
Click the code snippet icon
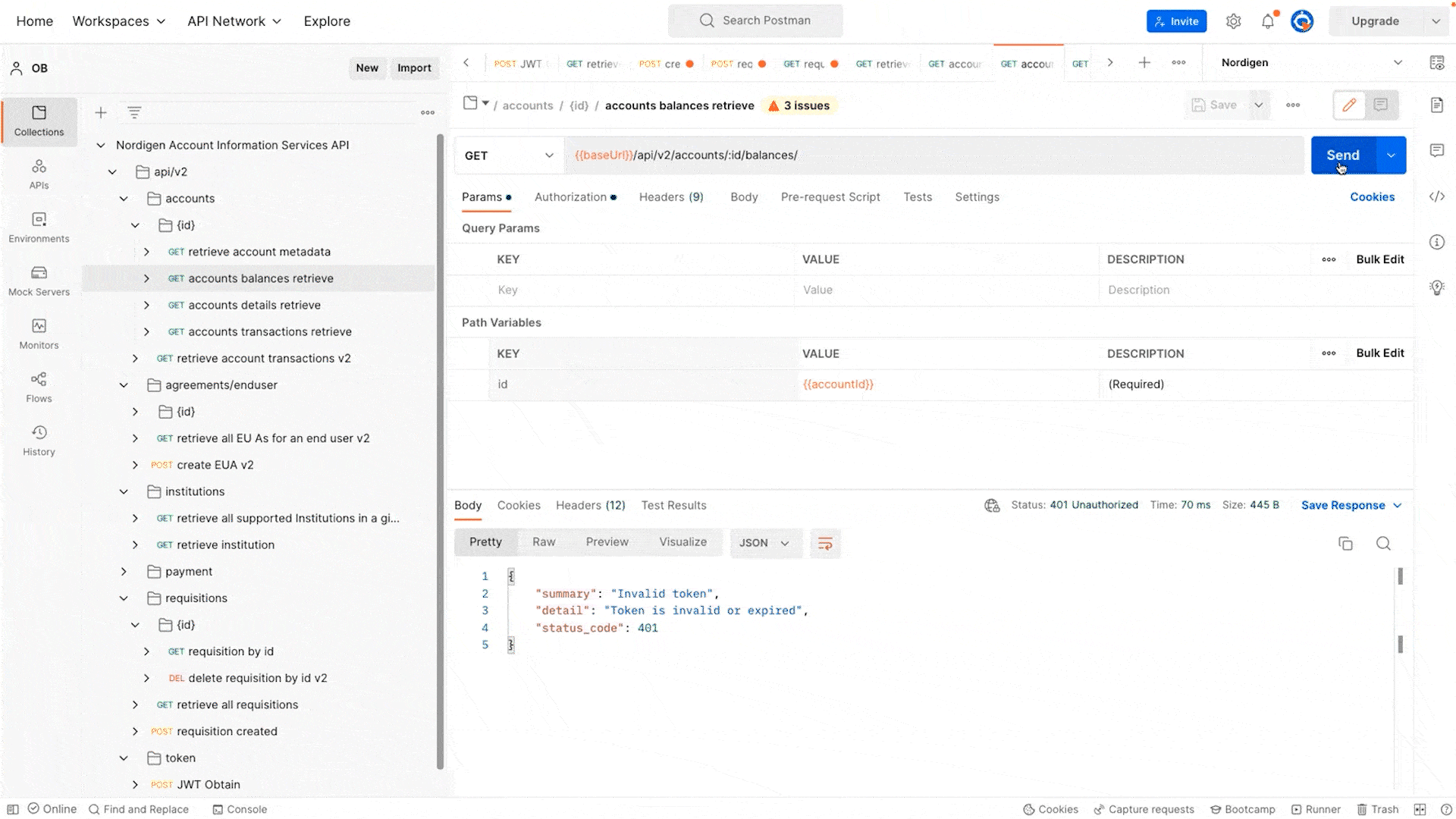(x=1436, y=196)
